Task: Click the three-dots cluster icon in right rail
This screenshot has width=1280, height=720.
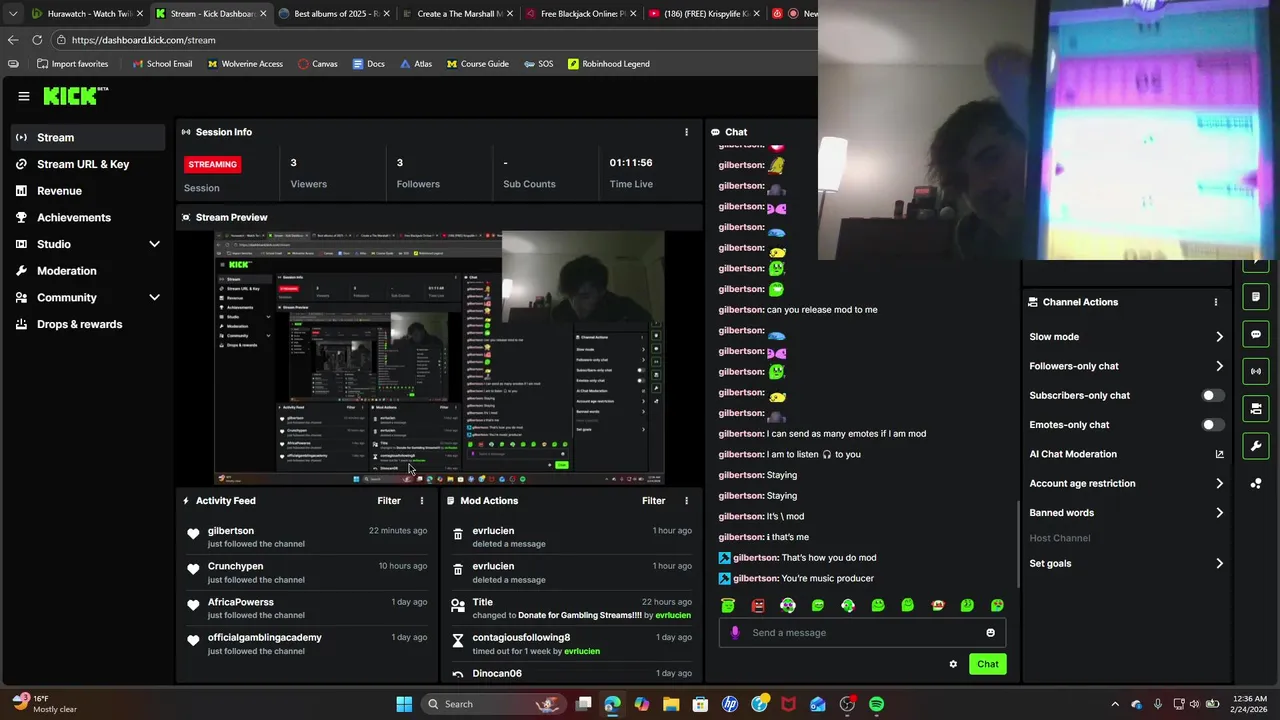Action: tap(1256, 484)
